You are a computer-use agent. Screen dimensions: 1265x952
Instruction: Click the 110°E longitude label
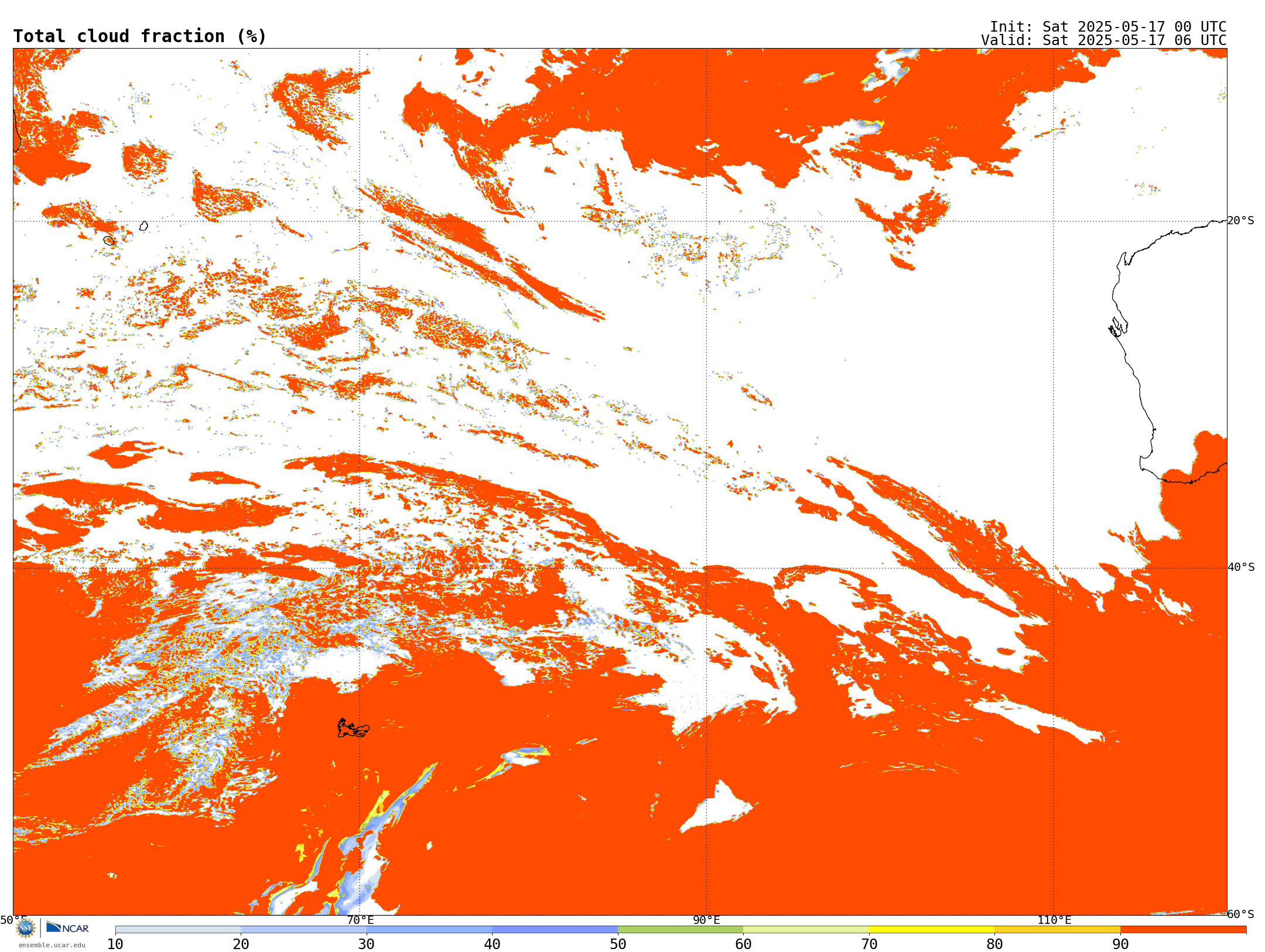click(x=1054, y=920)
